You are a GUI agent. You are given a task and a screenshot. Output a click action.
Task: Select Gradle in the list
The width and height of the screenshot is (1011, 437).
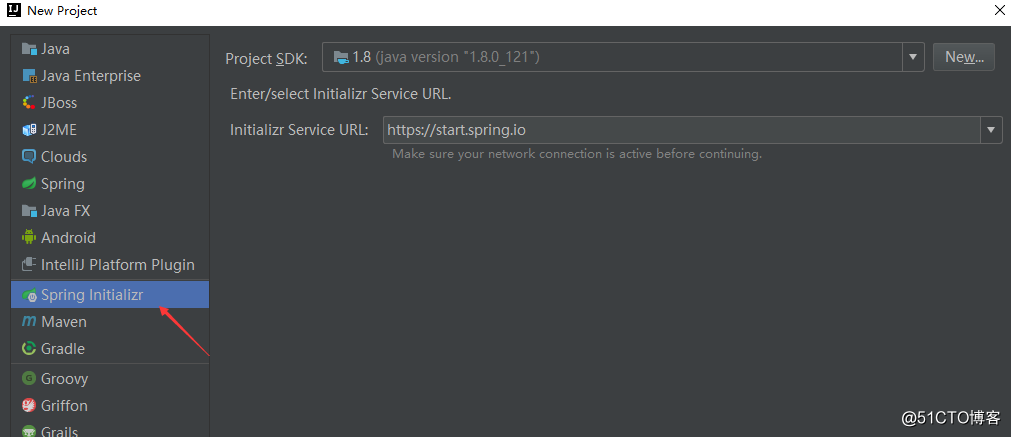(x=110, y=349)
